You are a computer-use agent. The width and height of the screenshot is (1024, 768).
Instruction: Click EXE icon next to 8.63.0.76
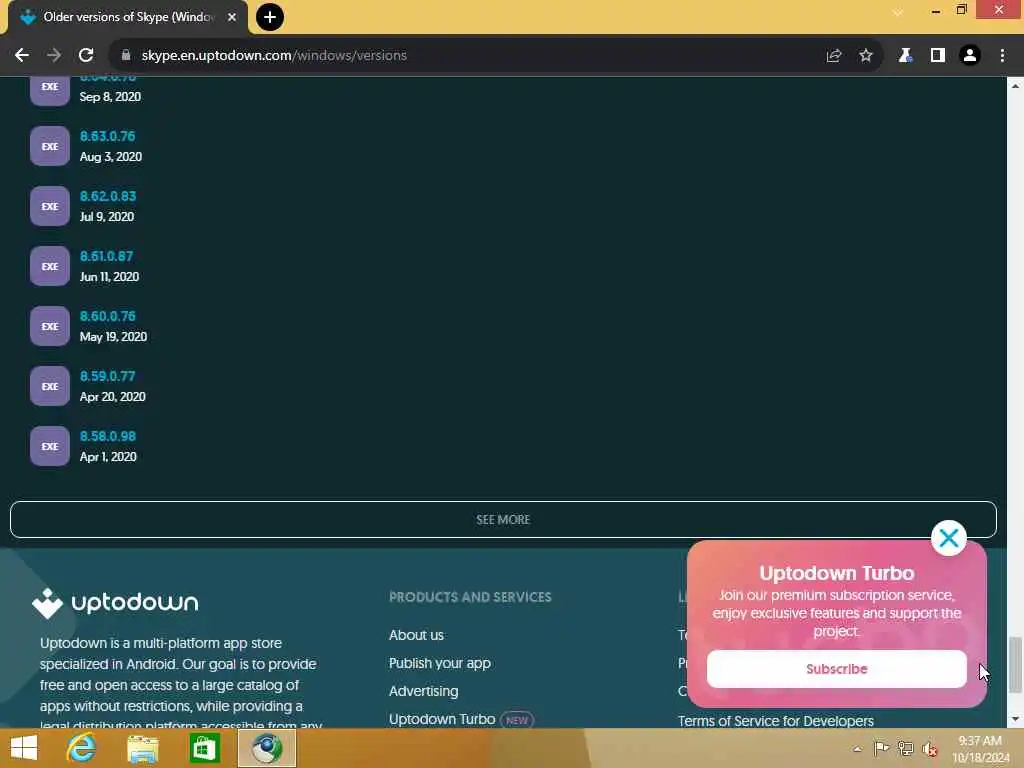click(50, 146)
